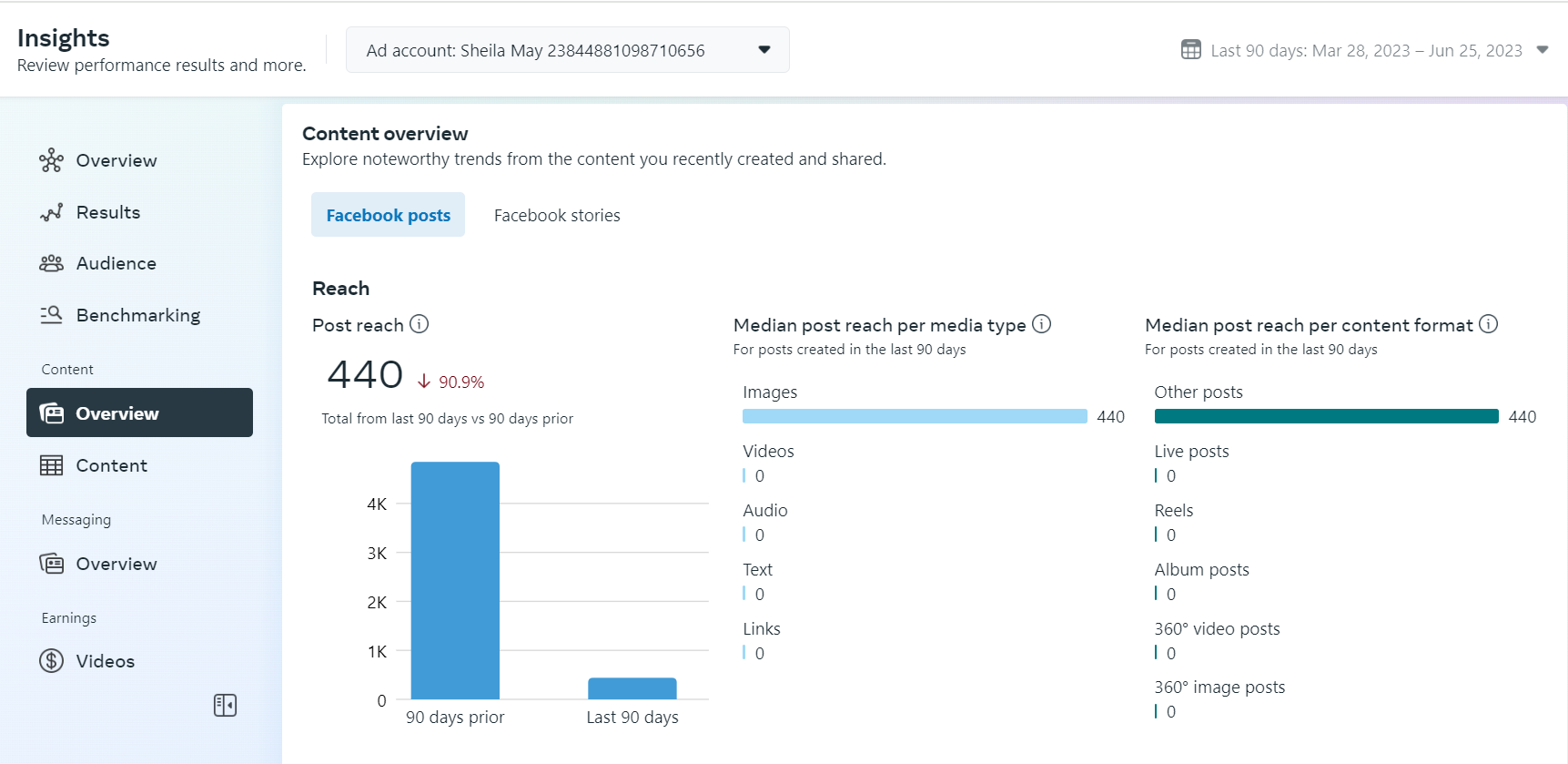Screen dimensions: 1568x764
Task: Click the Audio media type label
Action: tap(764, 511)
